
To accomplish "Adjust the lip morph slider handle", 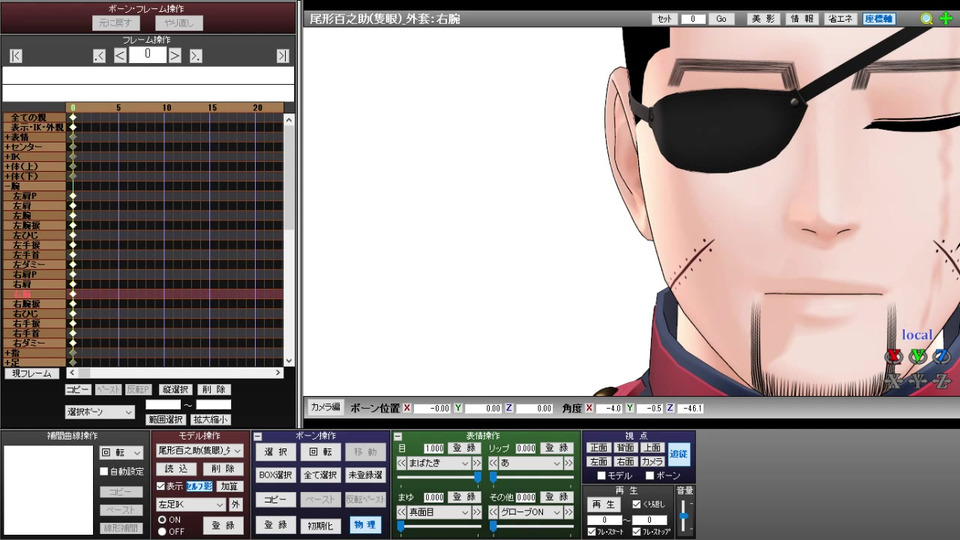I will [493, 477].
